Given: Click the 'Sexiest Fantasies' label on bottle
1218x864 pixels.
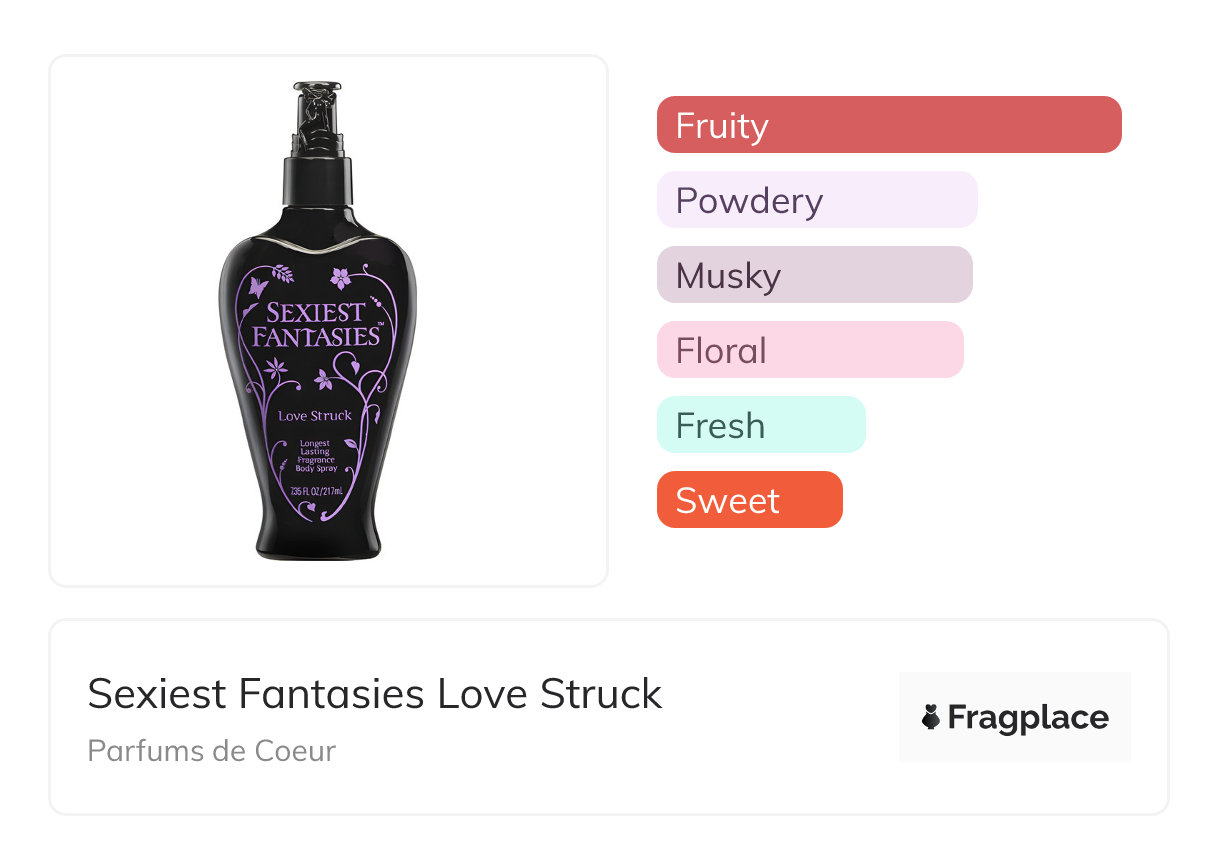Looking at the screenshot, I should [x=316, y=324].
